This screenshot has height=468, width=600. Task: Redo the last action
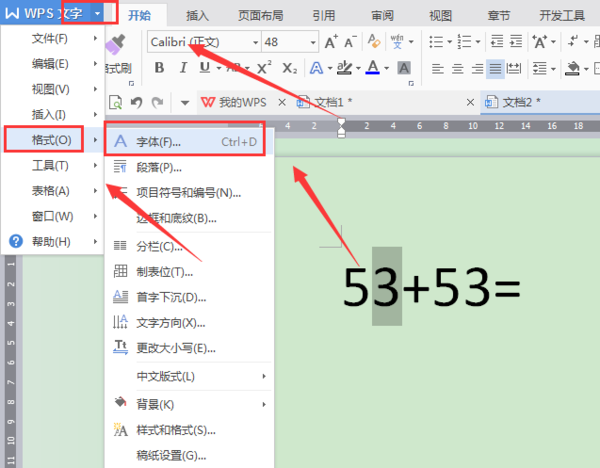coord(157,103)
